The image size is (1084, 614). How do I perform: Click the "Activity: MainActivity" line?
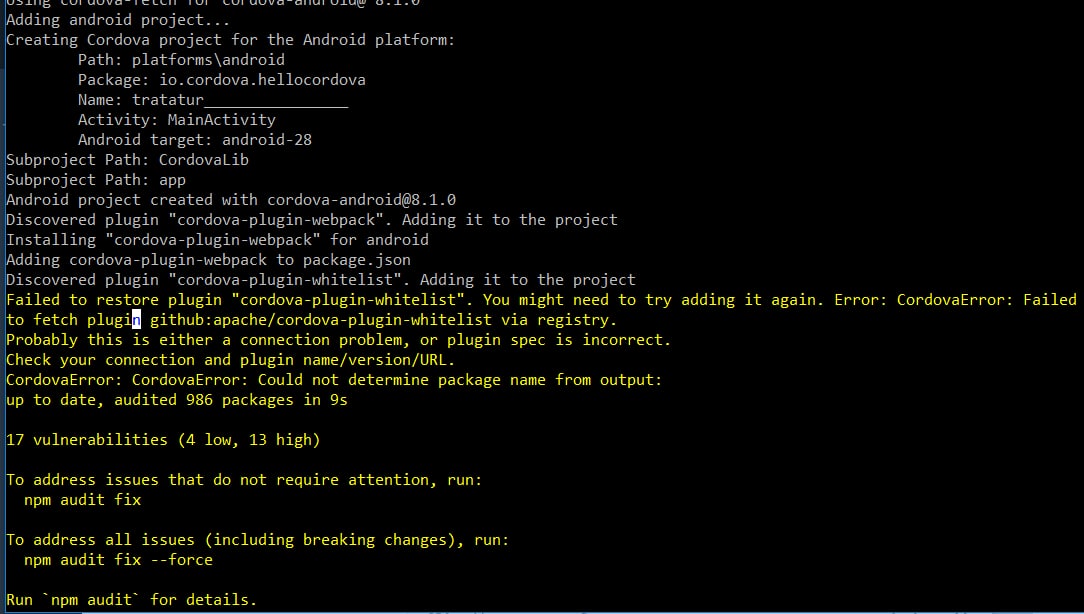click(176, 120)
